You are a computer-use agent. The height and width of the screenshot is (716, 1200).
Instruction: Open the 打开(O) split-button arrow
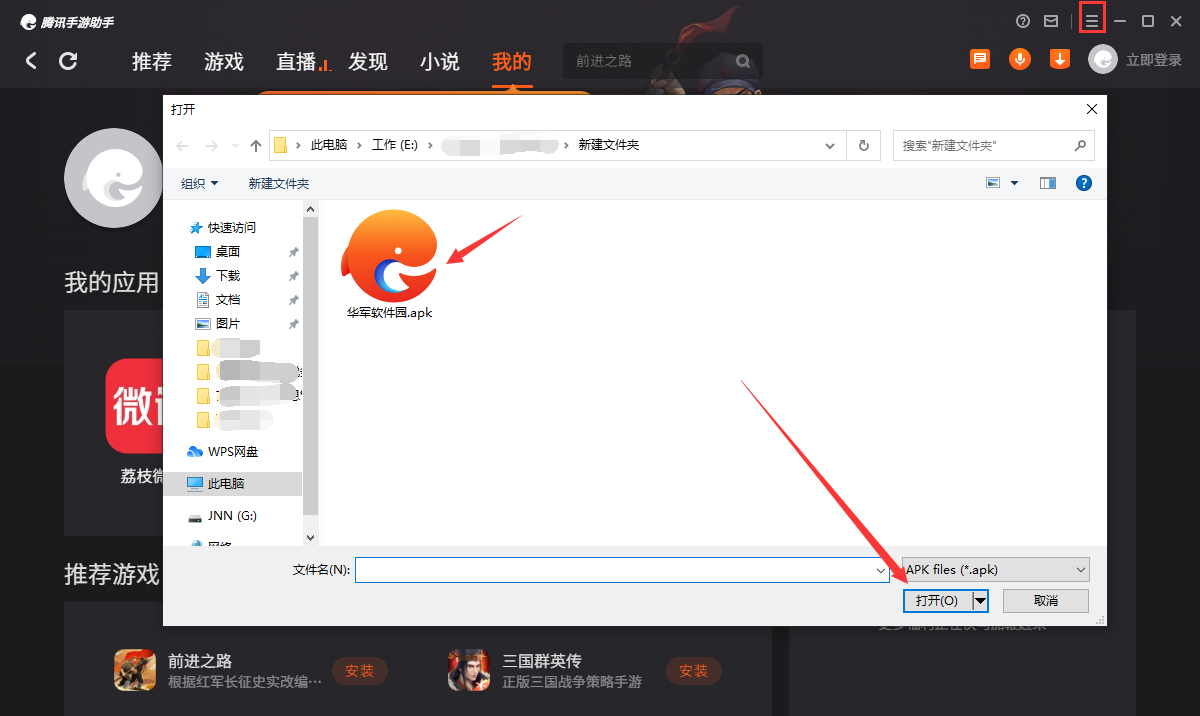click(978, 600)
